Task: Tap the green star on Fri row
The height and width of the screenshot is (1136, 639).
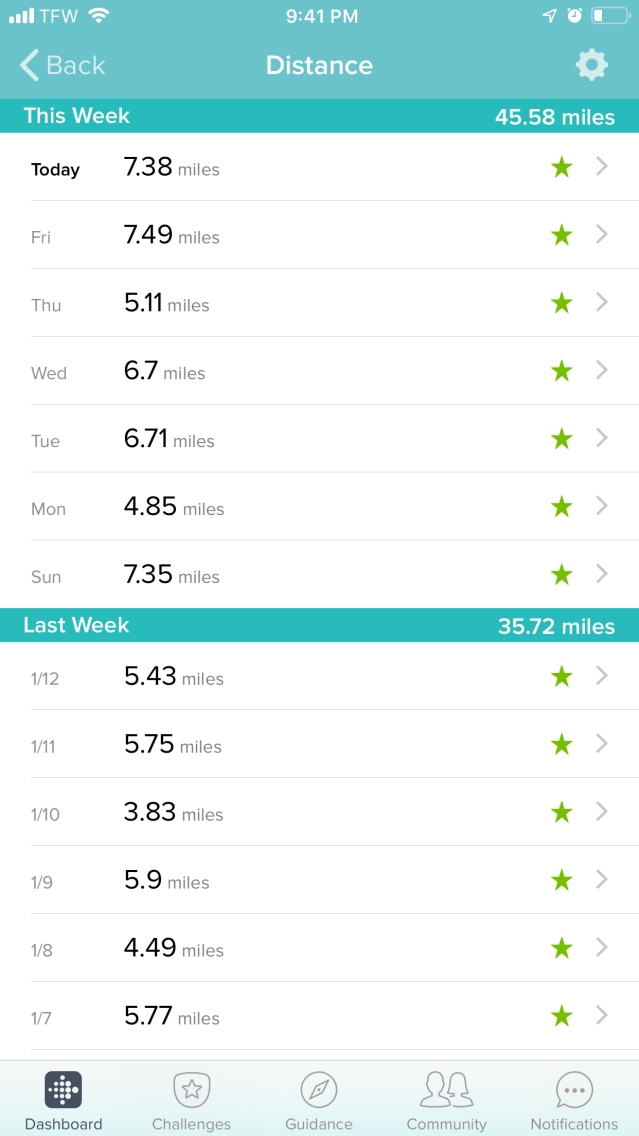Action: coord(562,236)
